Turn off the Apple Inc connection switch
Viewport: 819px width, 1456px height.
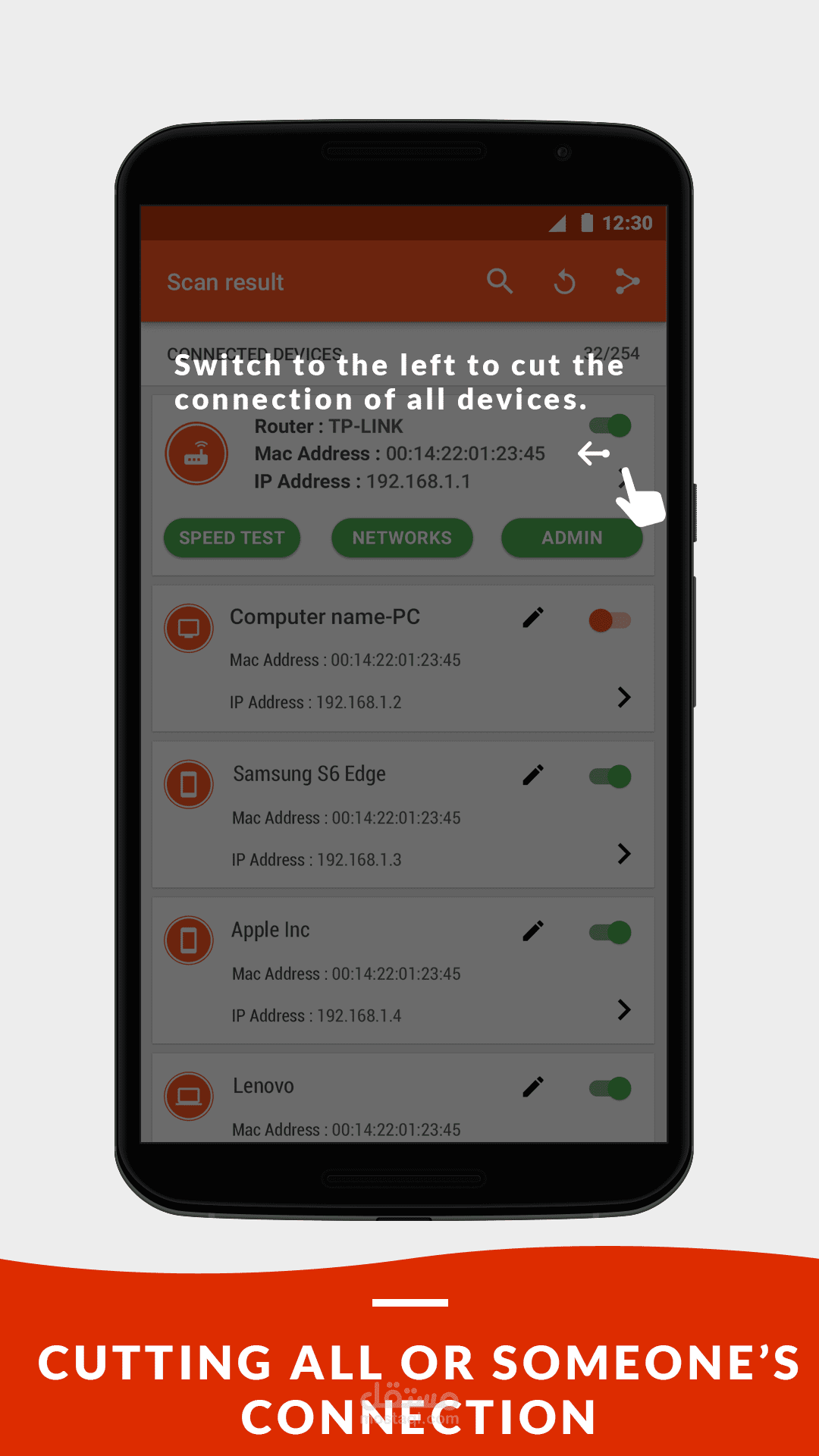coord(610,933)
